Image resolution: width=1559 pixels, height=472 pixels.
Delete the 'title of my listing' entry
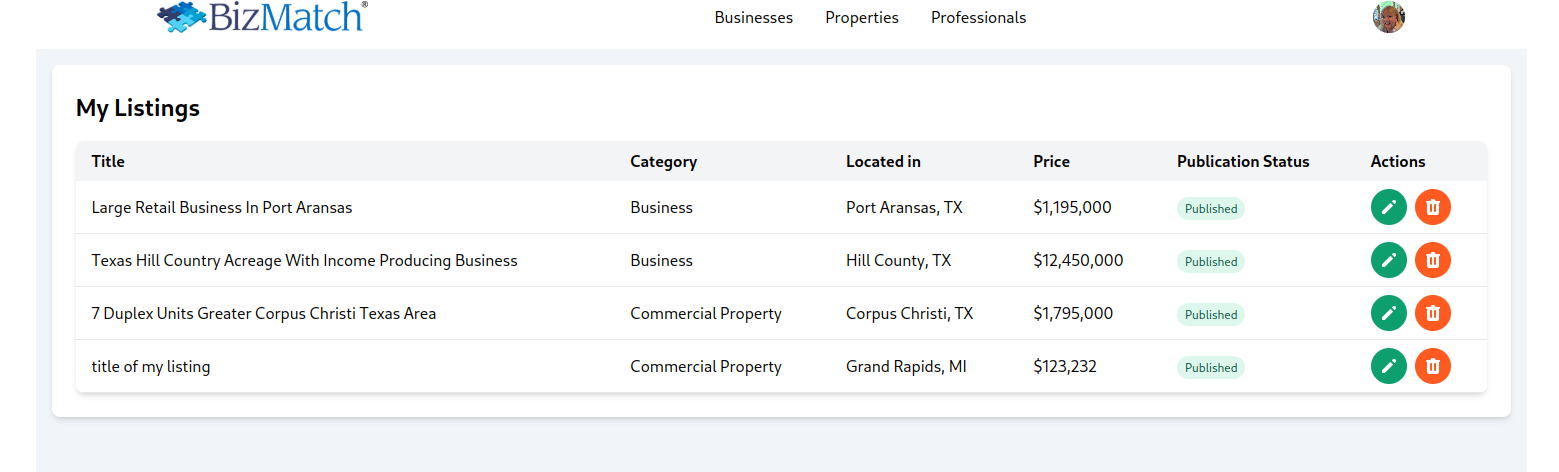point(1432,366)
